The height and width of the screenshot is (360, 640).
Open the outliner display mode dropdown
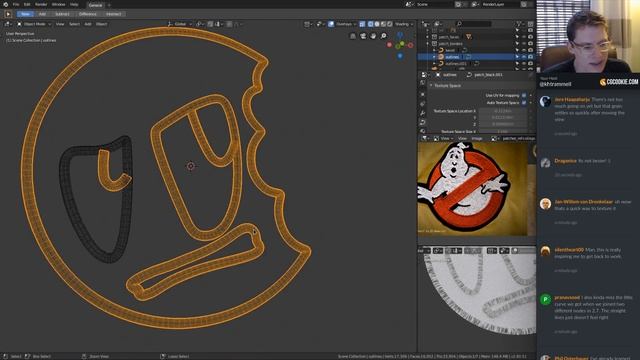439,24
